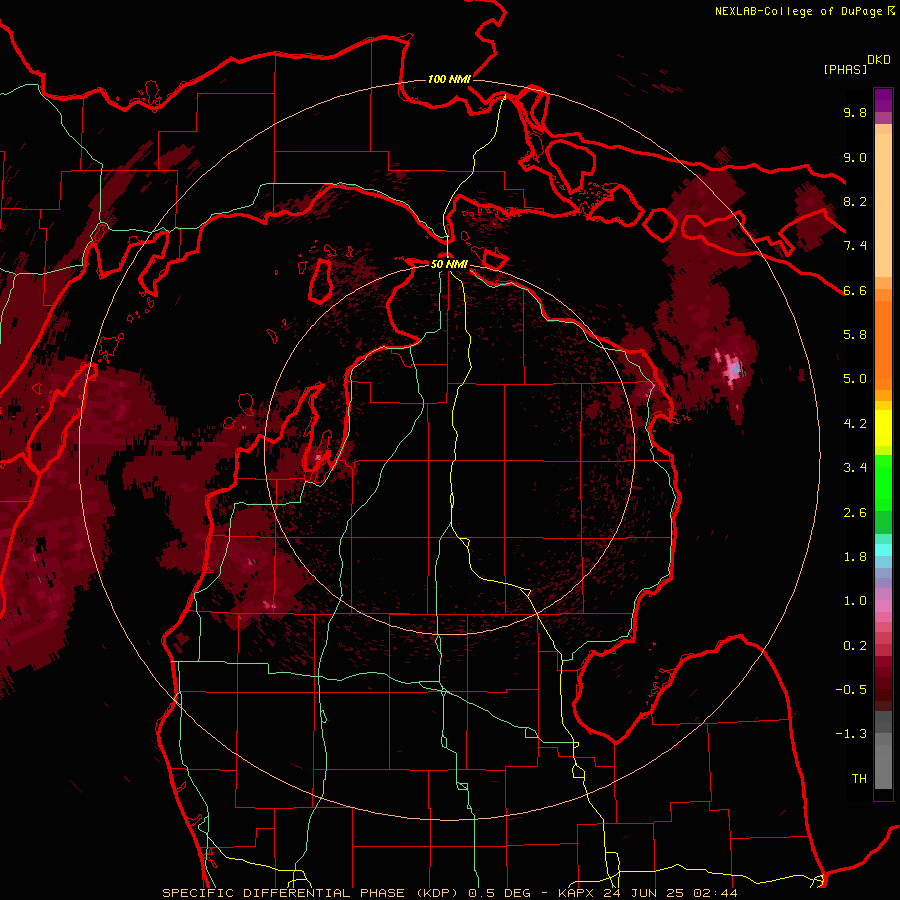
Task: Click the KAPX 24 JUN 25 02:44 timestamp
Action: pyautogui.click(x=647, y=893)
